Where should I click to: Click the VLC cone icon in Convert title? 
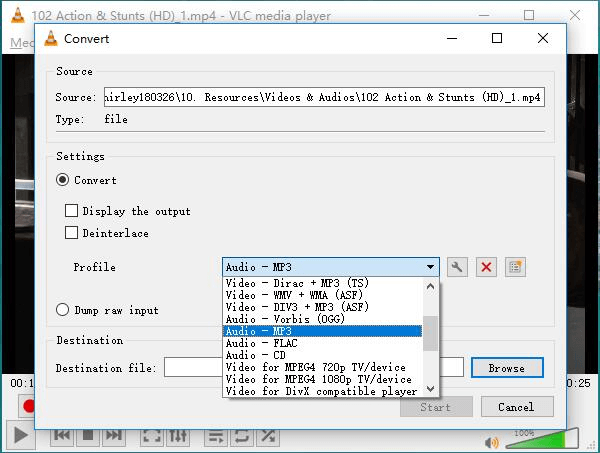click(51, 38)
